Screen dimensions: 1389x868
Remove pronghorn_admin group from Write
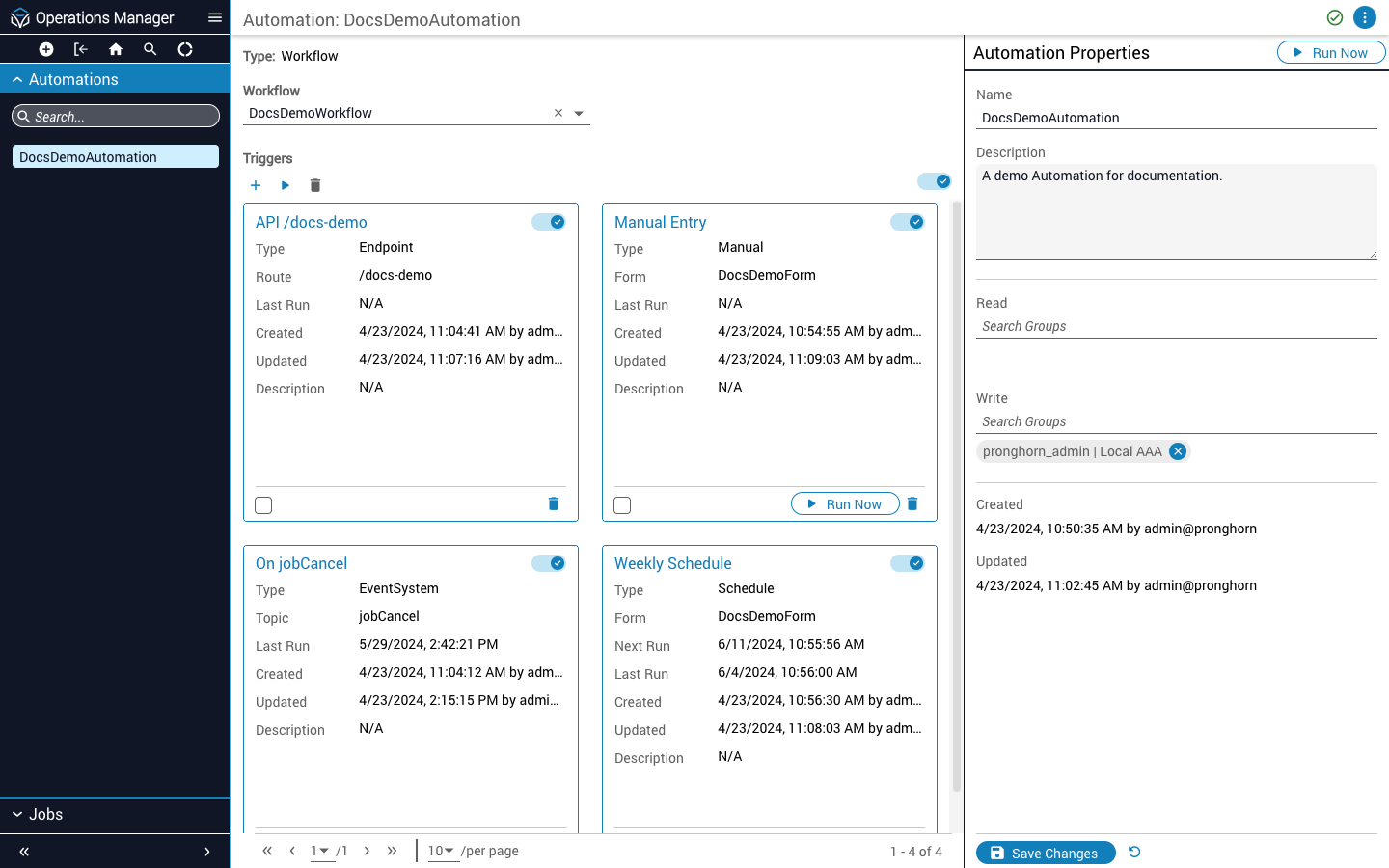tap(1178, 451)
